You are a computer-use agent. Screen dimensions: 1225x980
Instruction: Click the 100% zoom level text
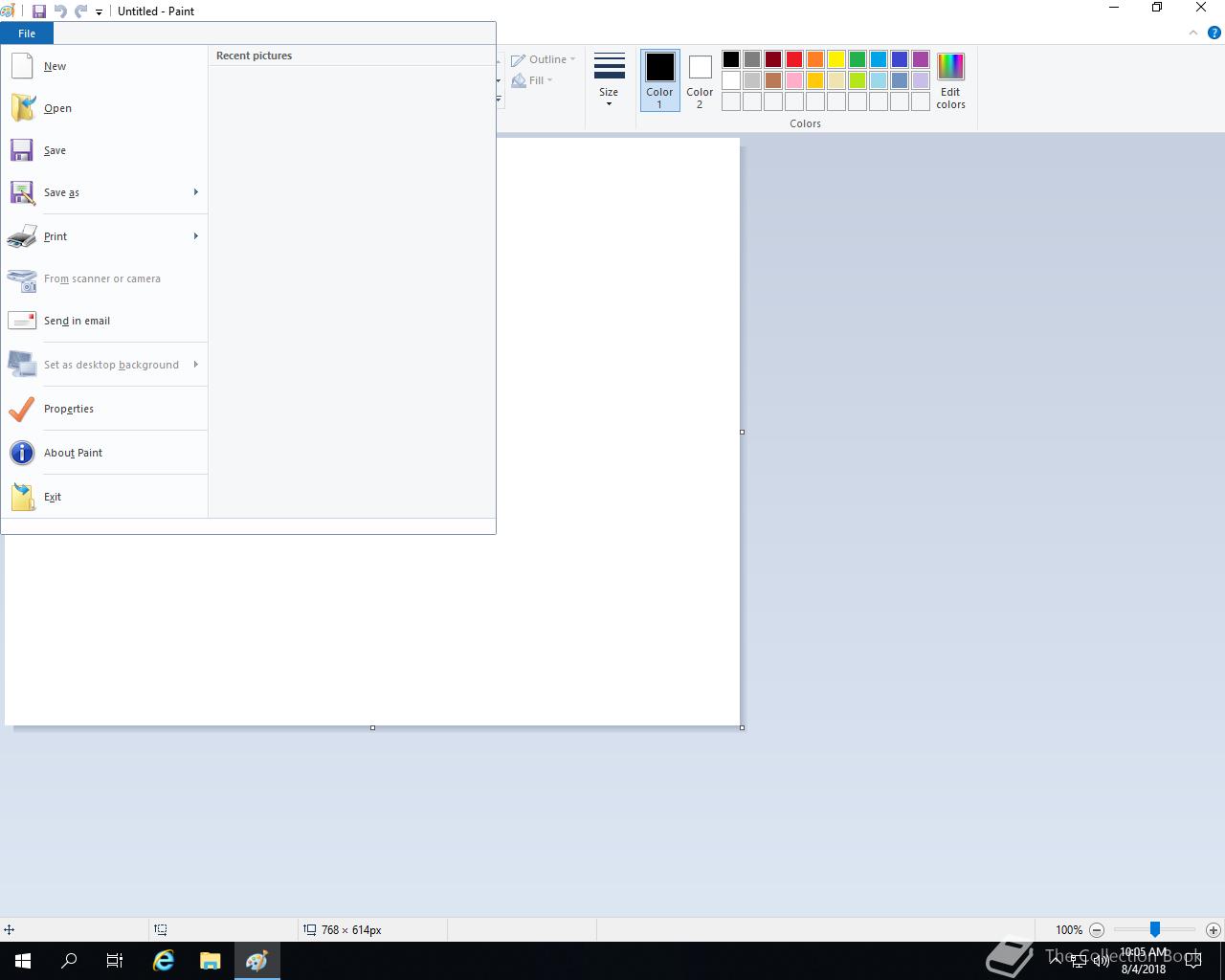coord(1069,929)
